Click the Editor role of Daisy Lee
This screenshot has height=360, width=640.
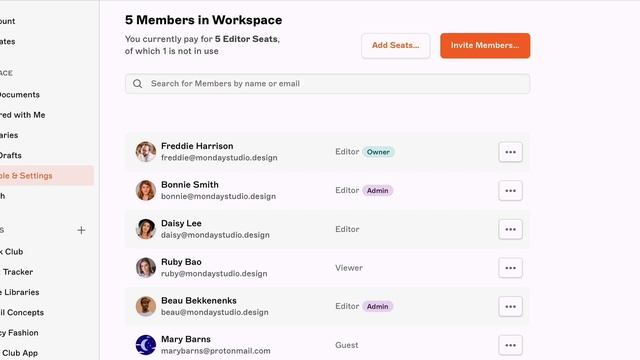click(x=347, y=229)
